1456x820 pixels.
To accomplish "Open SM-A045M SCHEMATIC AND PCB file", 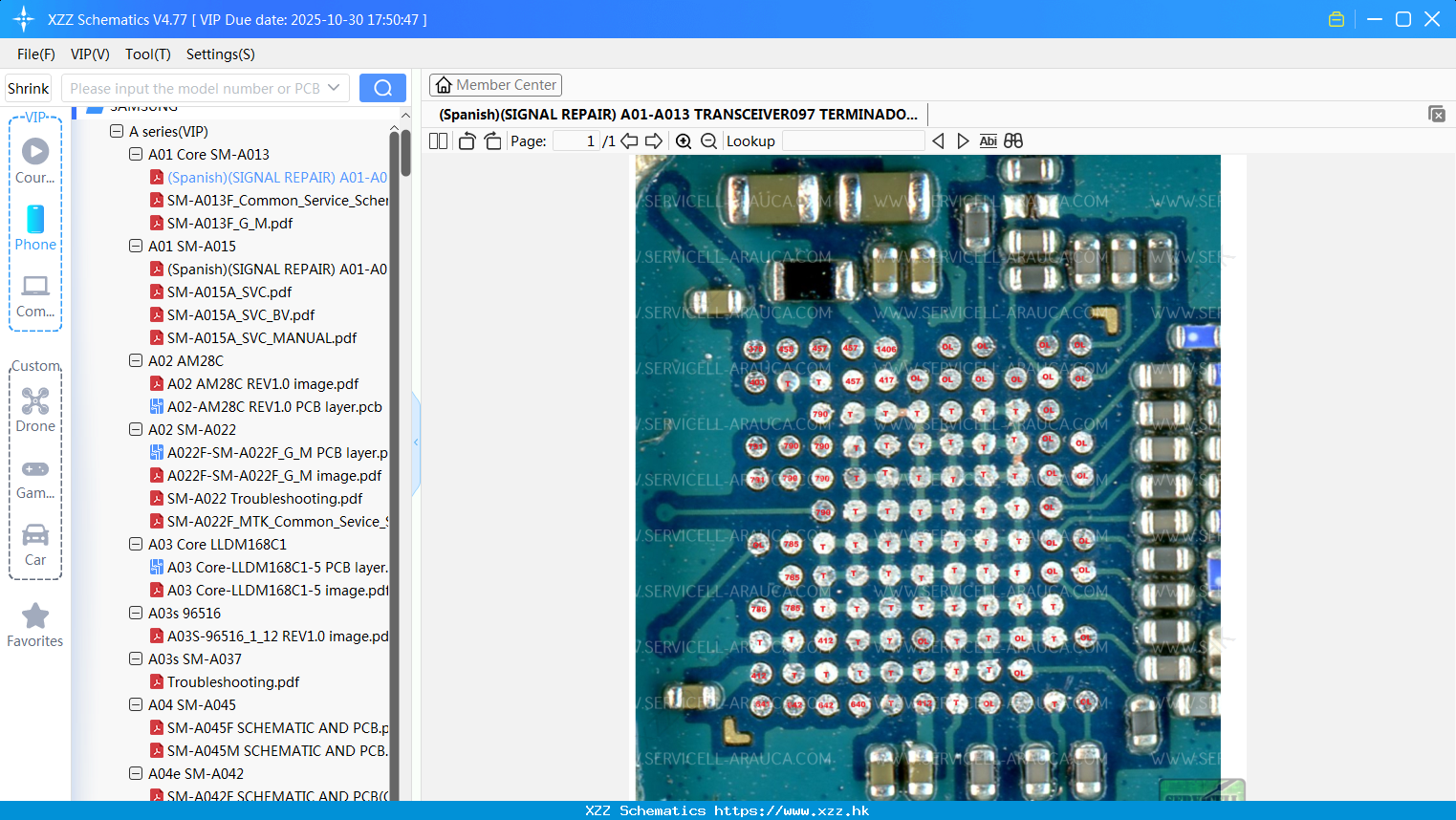I will (x=269, y=750).
